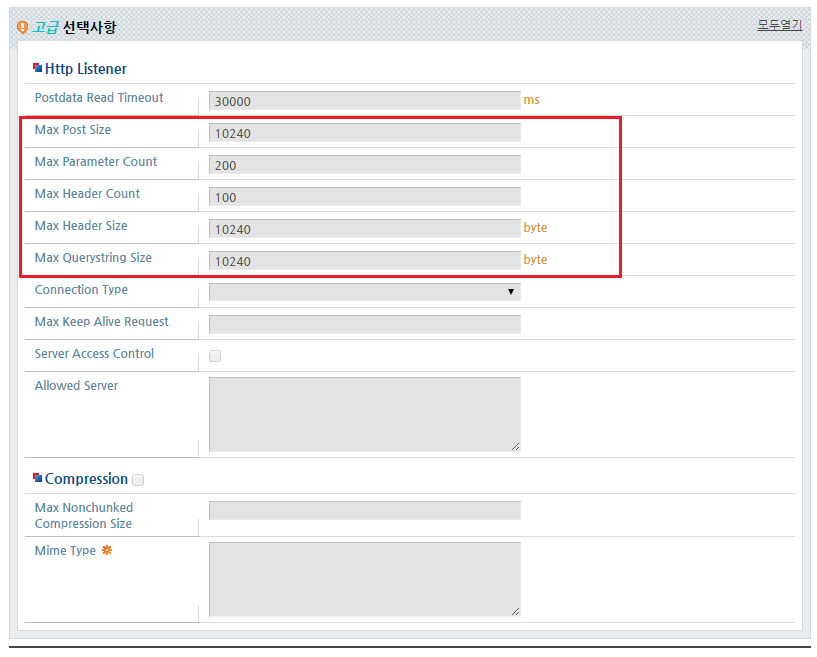Click the Compression section icon
817x657 pixels.
tap(38, 477)
